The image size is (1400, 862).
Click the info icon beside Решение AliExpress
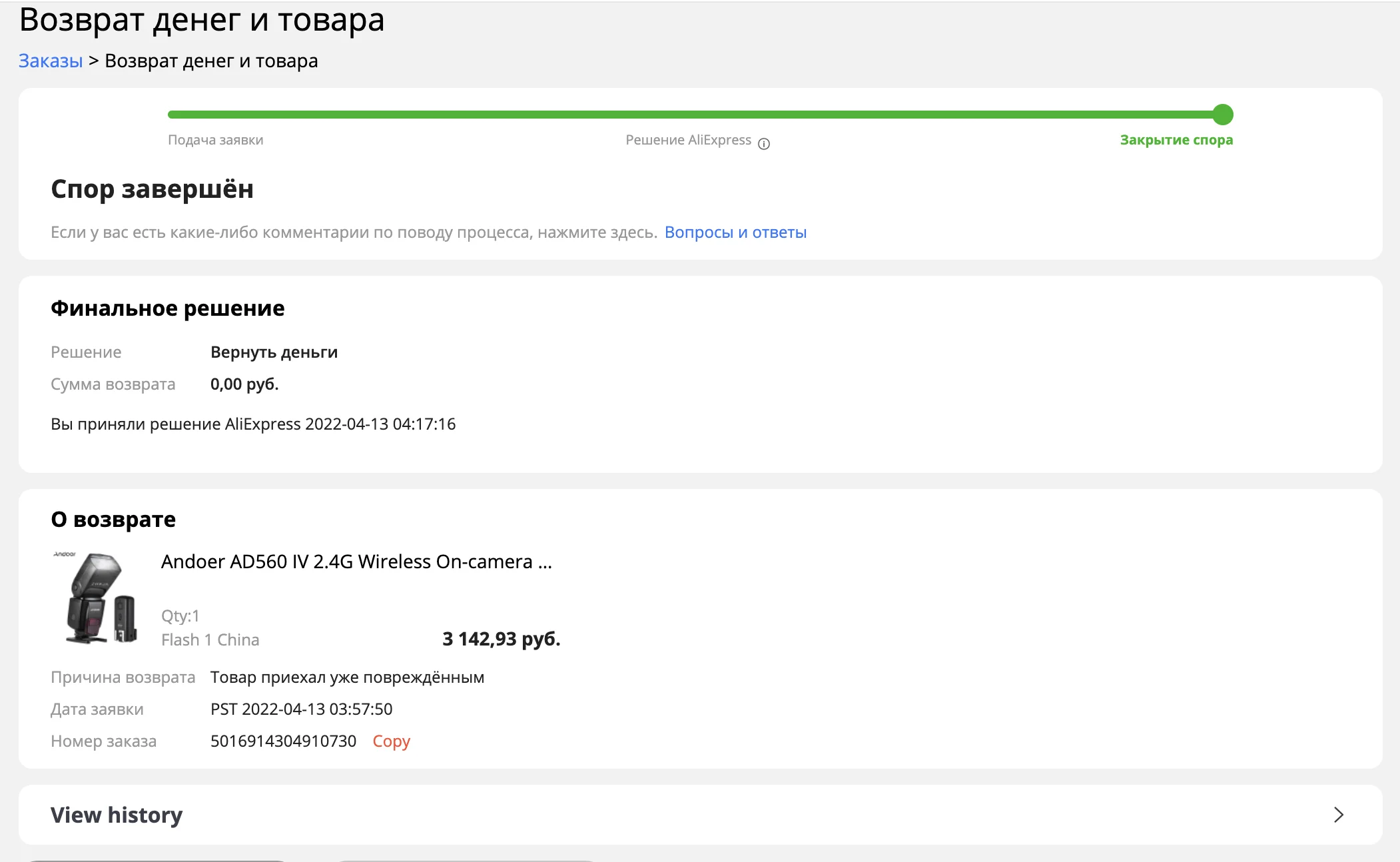pos(764,144)
